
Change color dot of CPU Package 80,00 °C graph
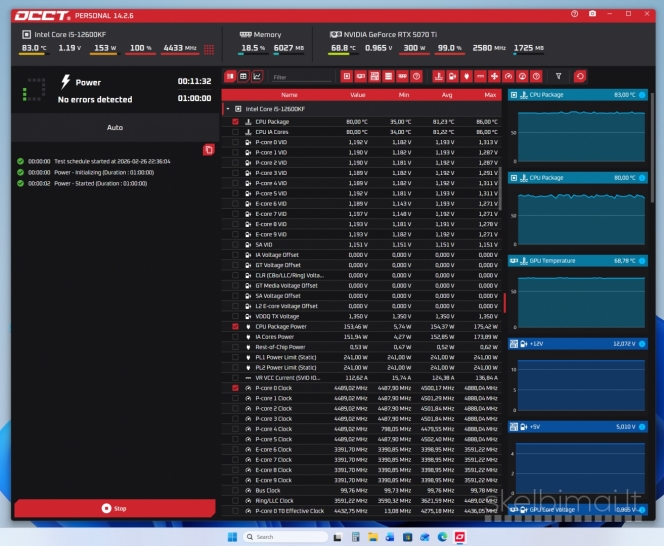pyautogui.click(x=642, y=178)
